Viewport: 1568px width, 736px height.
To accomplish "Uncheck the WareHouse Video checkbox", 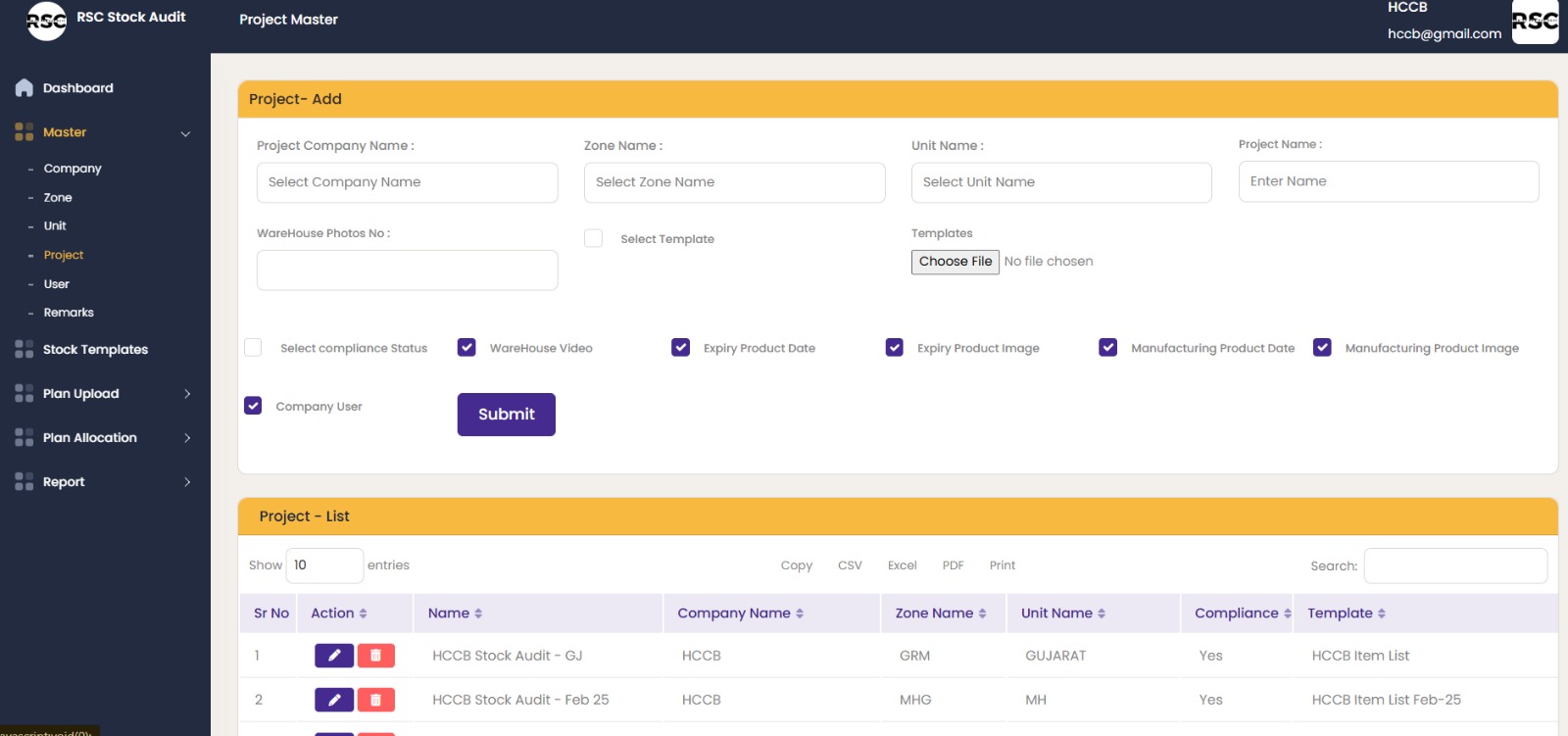I will 466,348.
